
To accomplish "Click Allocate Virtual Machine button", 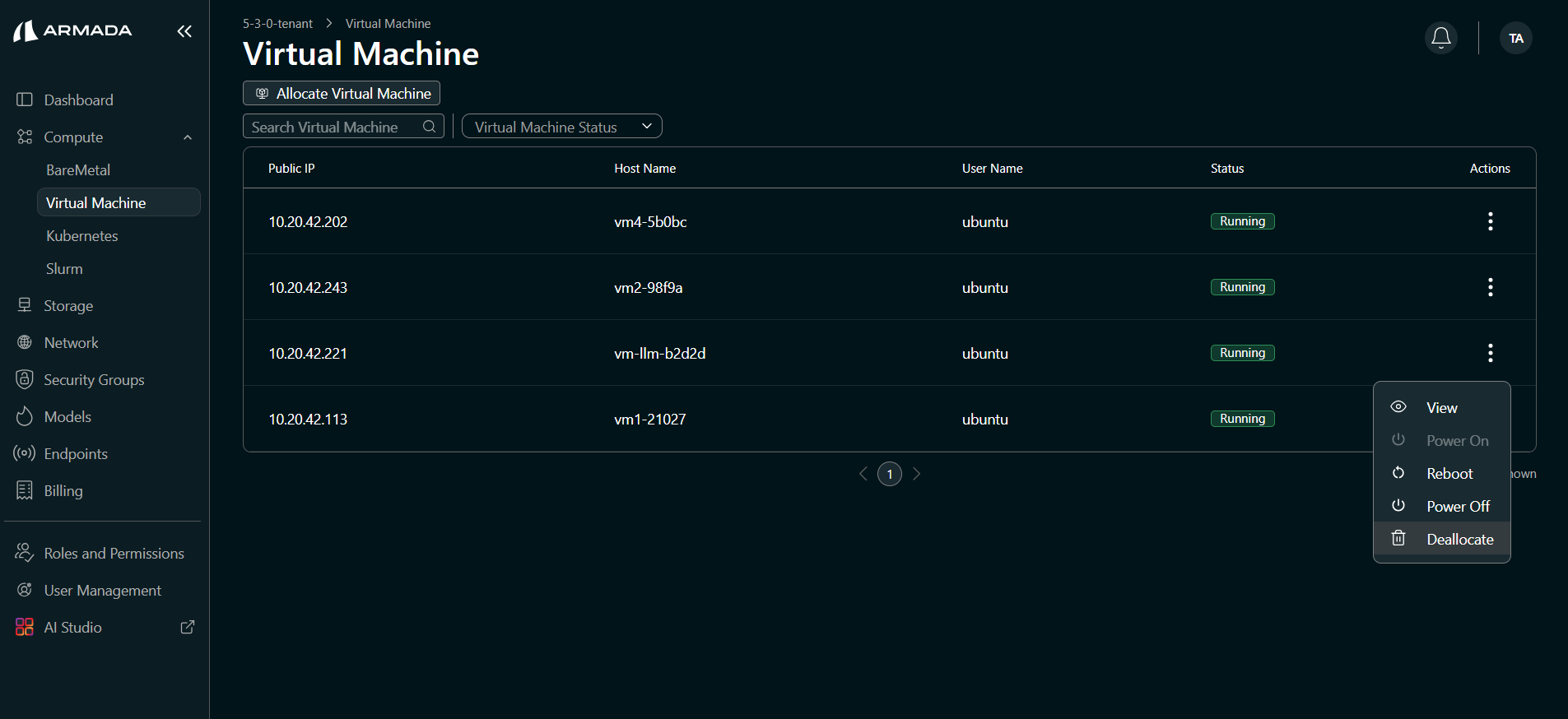I will click(x=342, y=93).
